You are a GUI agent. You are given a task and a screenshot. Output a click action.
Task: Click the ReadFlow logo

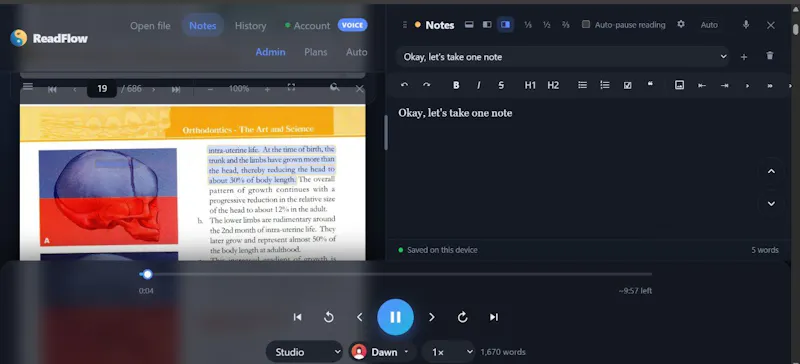(x=49, y=38)
